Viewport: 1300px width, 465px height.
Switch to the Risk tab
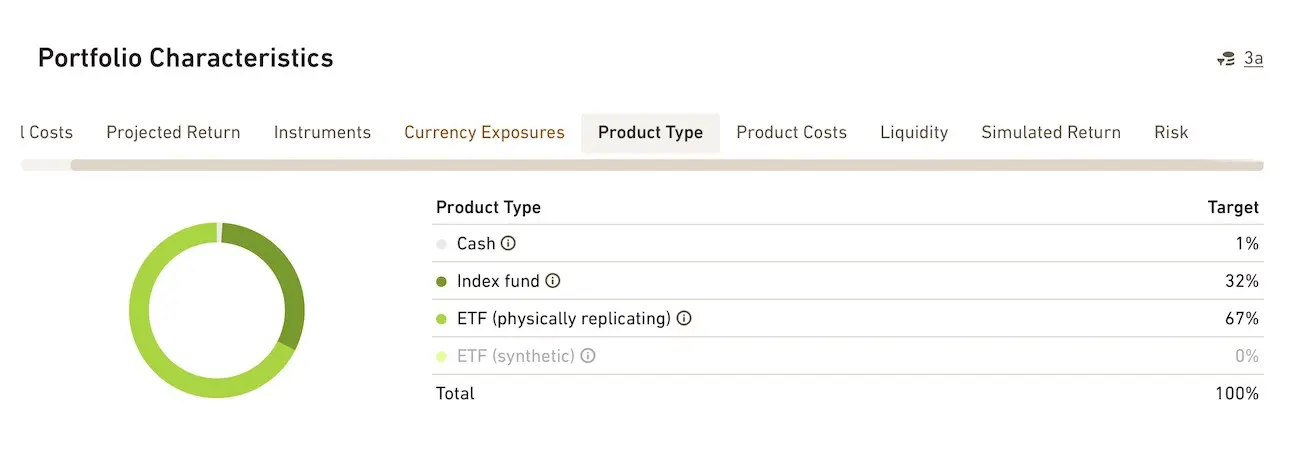pos(1171,132)
